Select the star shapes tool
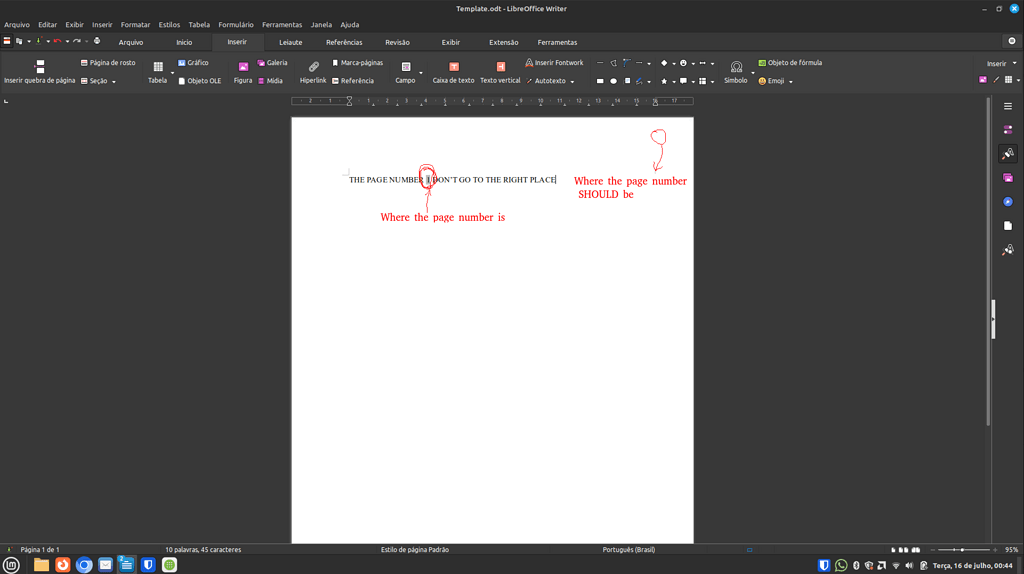1024x574 pixels. pos(664,82)
